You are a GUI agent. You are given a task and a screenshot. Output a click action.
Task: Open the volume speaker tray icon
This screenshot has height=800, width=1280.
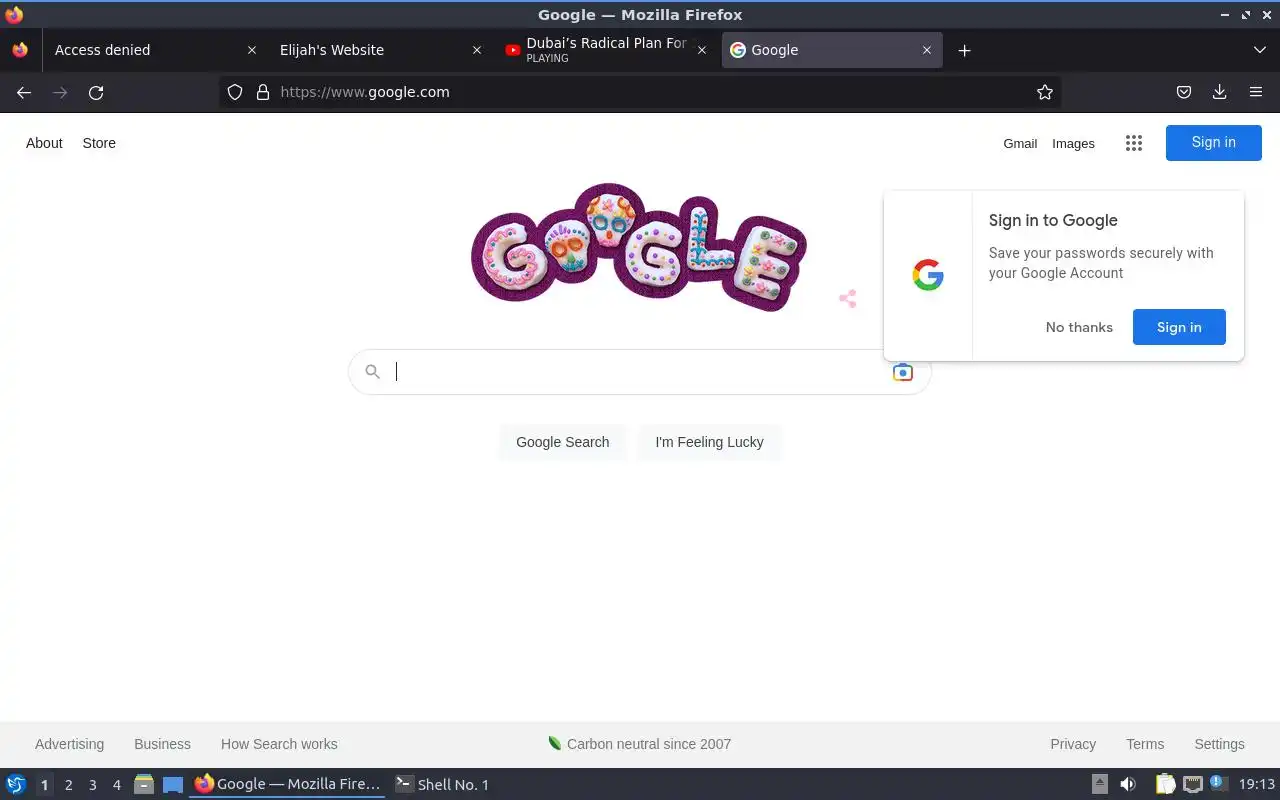[x=1128, y=784]
